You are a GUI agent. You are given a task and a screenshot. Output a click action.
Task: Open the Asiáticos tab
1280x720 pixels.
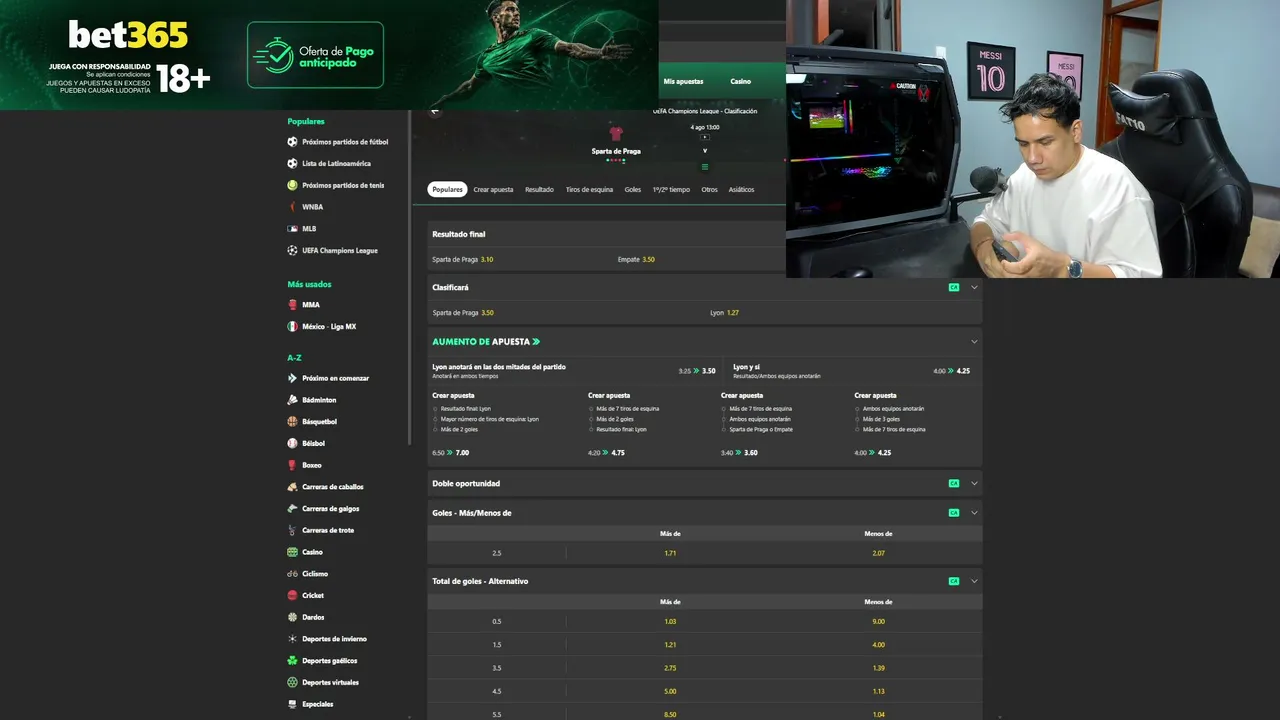(x=741, y=189)
